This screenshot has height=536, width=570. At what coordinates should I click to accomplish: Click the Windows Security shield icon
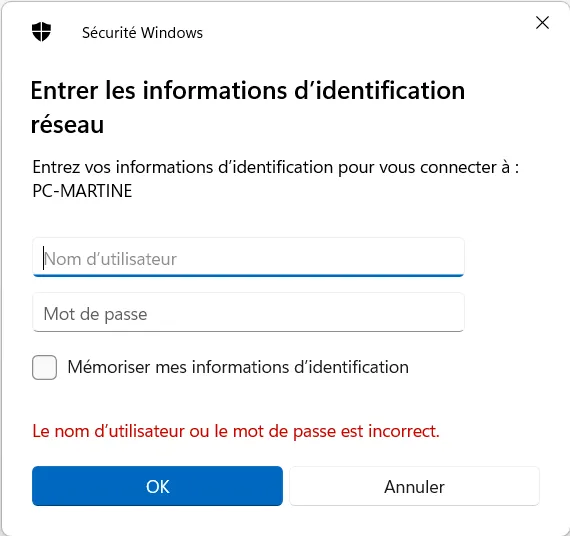pos(41,32)
